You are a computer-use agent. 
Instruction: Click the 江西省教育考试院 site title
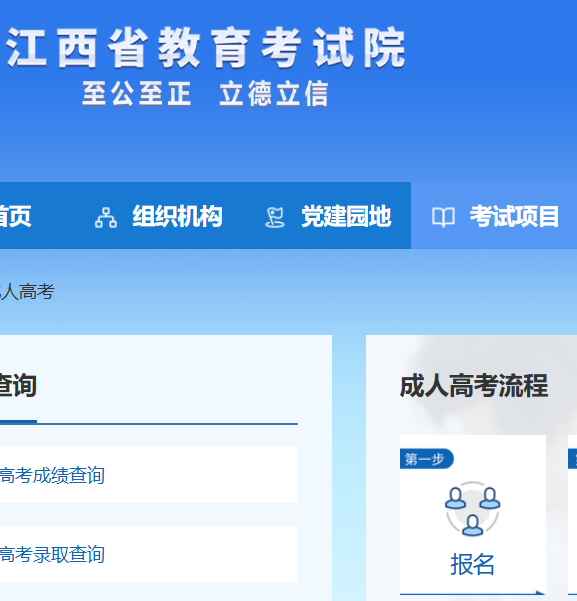pyautogui.click(x=206, y=48)
